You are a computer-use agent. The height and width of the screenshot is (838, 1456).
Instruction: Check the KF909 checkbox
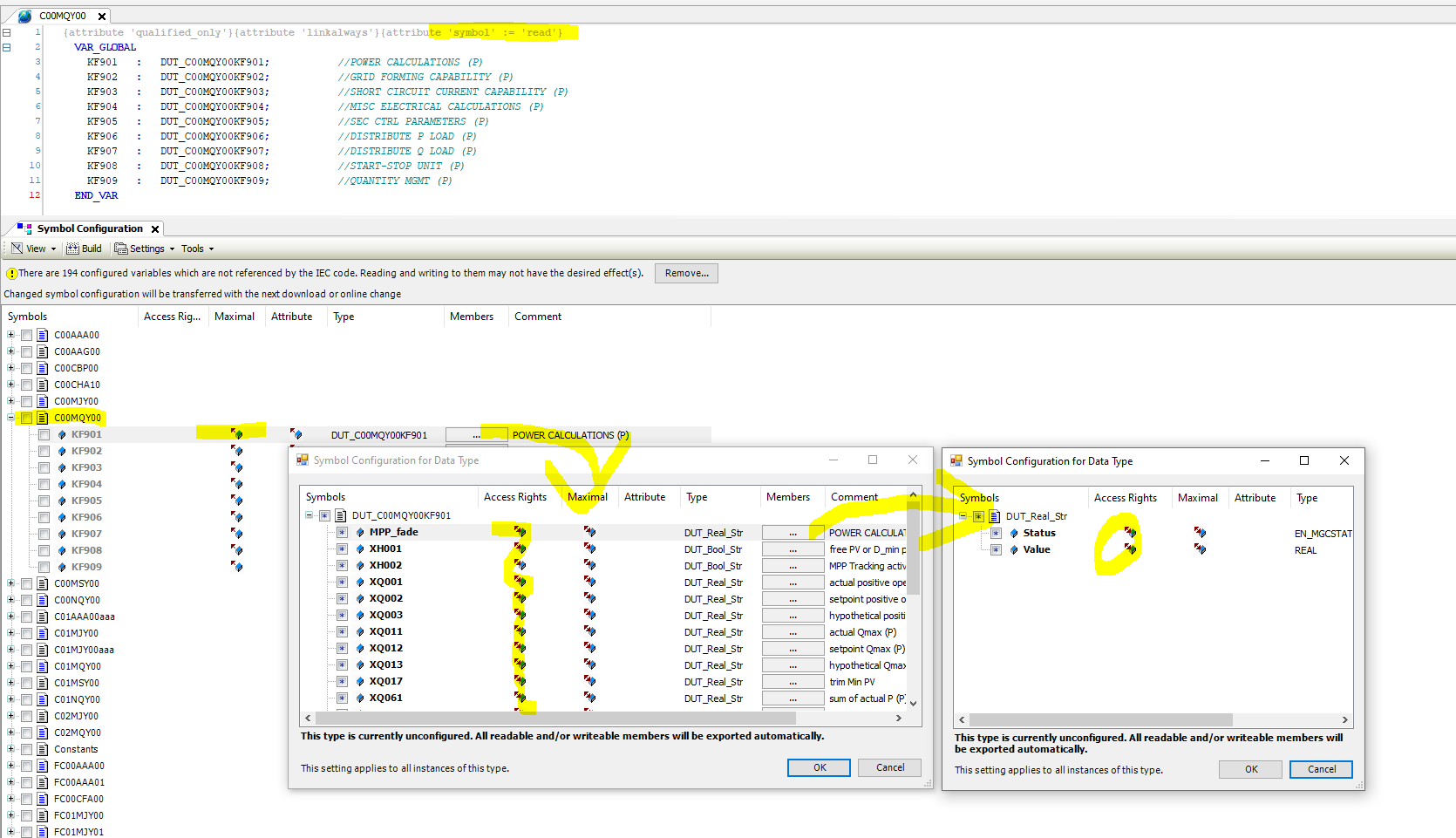tap(44, 567)
